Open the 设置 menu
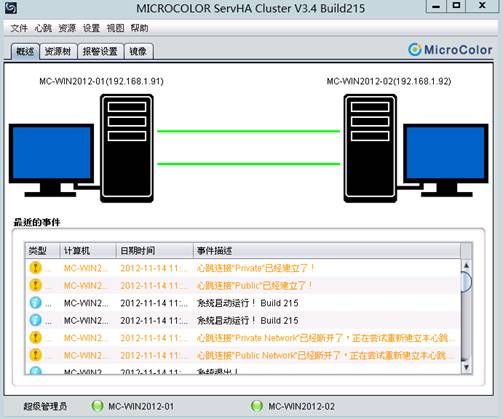503x419 pixels. pos(91,28)
